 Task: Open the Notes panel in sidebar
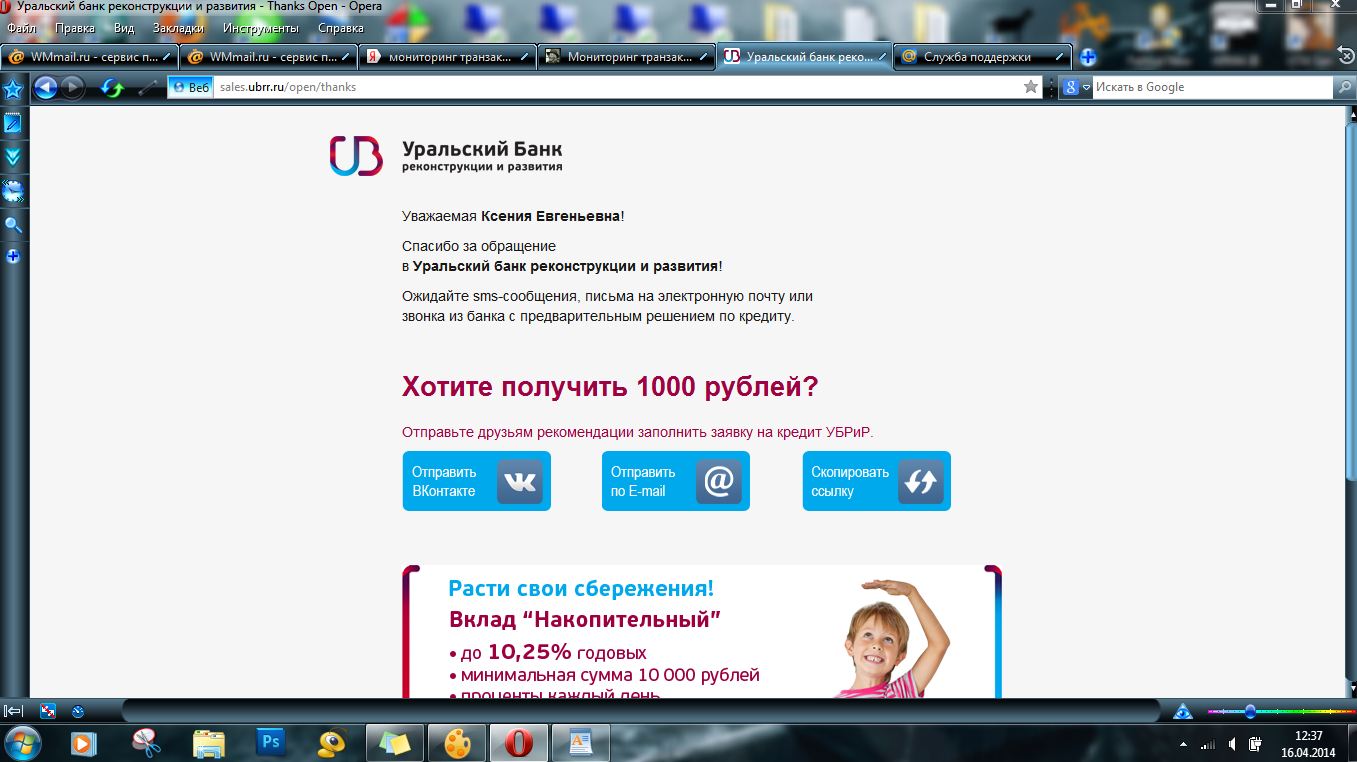point(13,123)
